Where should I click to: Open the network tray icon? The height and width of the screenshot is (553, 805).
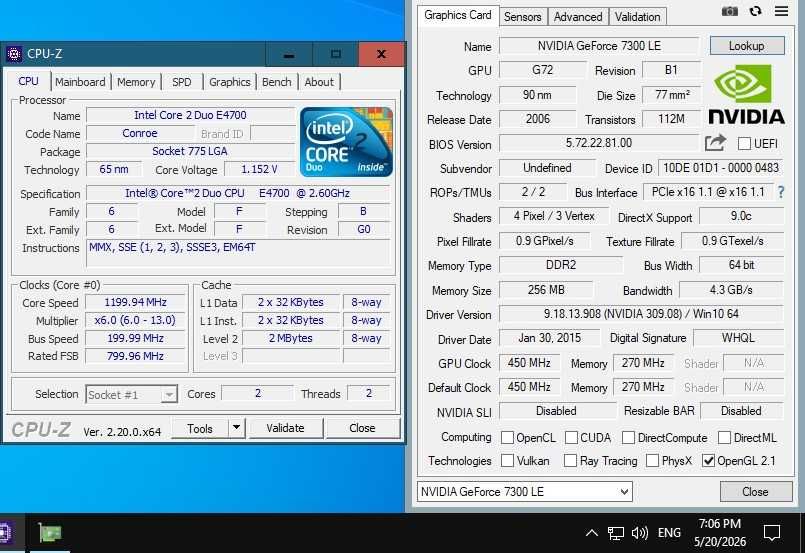click(616, 533)
